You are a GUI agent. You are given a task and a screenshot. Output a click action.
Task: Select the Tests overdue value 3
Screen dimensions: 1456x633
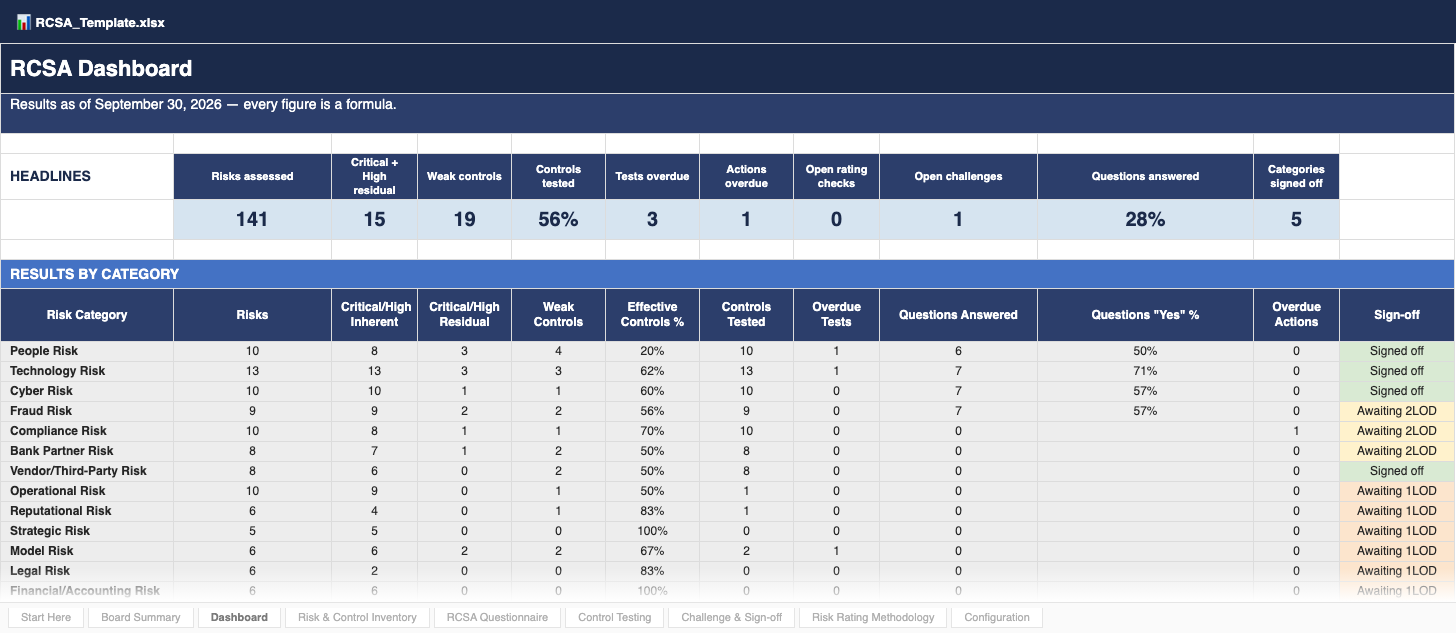coord(652,219)
